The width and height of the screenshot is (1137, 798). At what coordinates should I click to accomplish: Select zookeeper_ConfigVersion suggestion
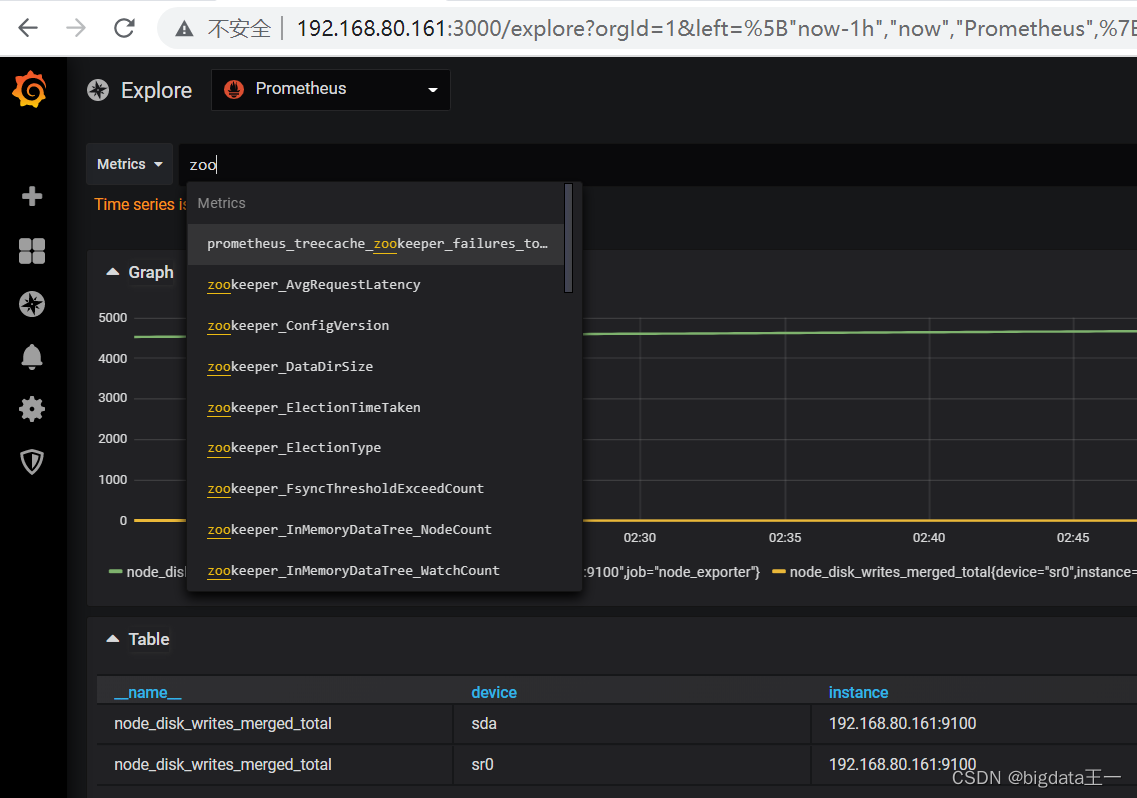tap(377, 326)
